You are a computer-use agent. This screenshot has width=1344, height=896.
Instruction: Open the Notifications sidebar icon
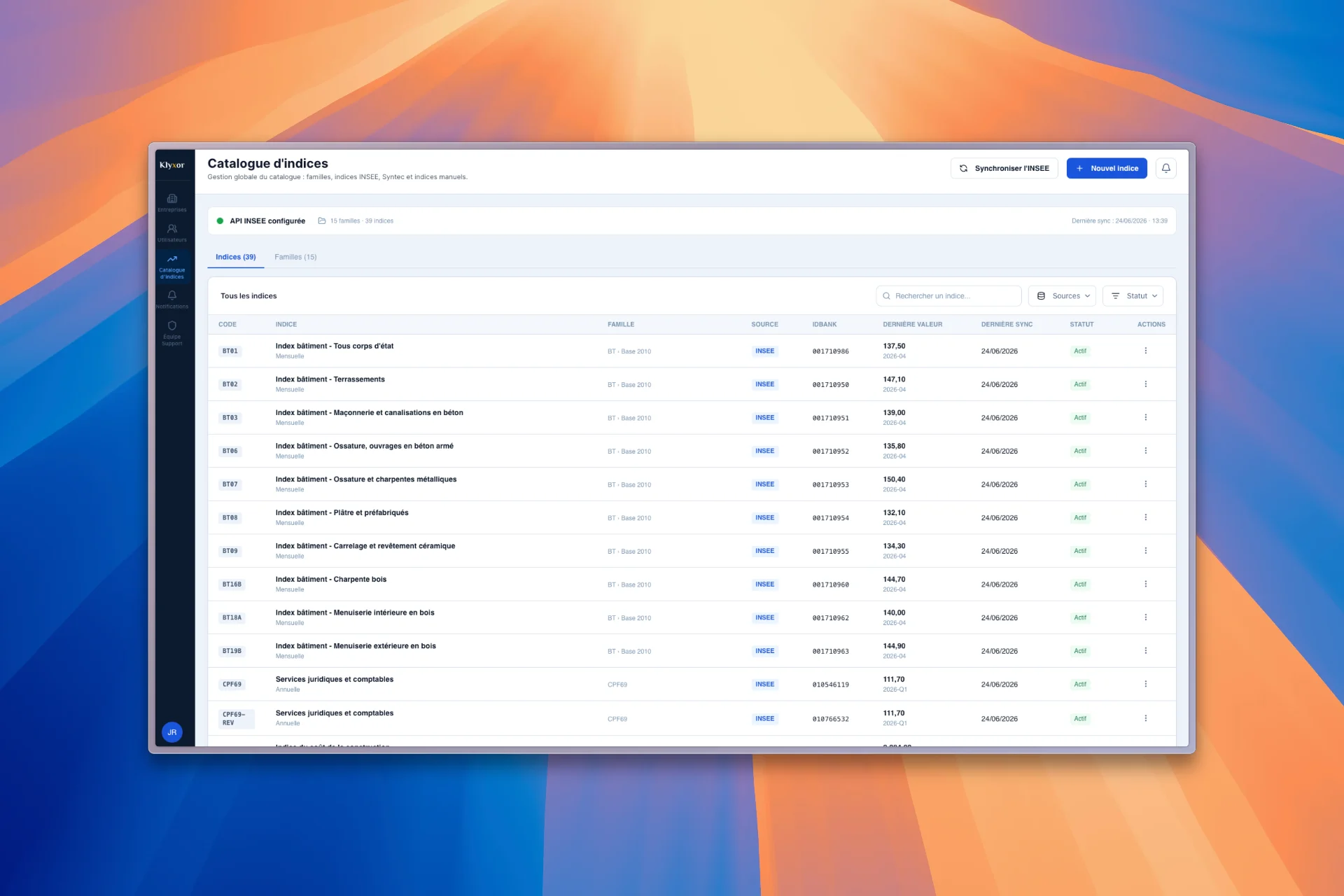click(172, 299)
